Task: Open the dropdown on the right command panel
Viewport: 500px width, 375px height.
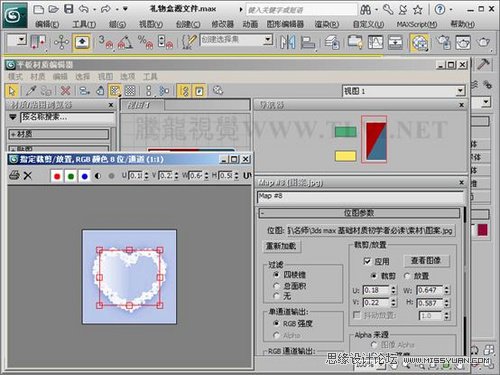Action: pos(486,102)
